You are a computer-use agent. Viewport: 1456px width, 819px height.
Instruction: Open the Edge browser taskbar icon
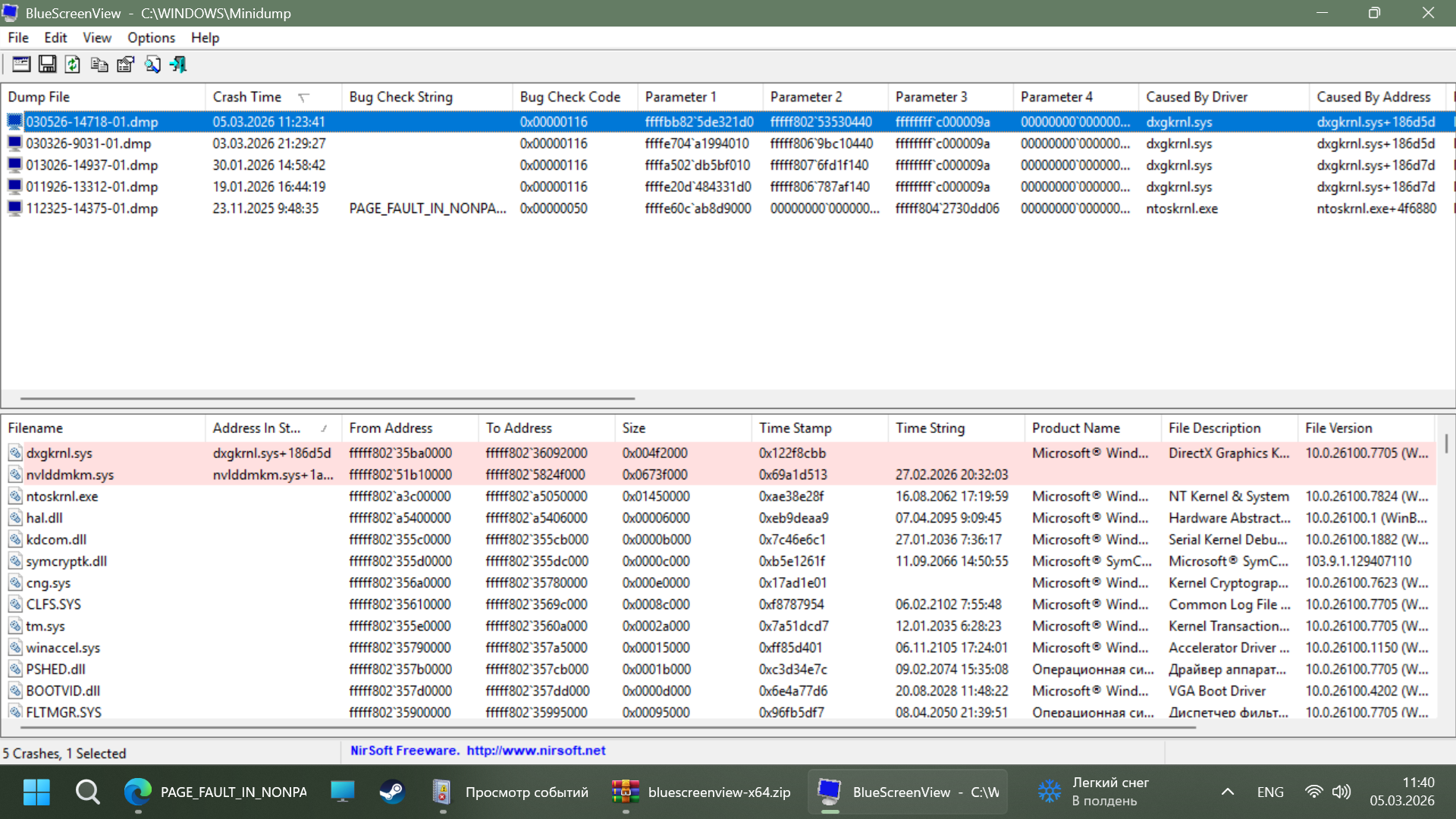coord(137,792)
